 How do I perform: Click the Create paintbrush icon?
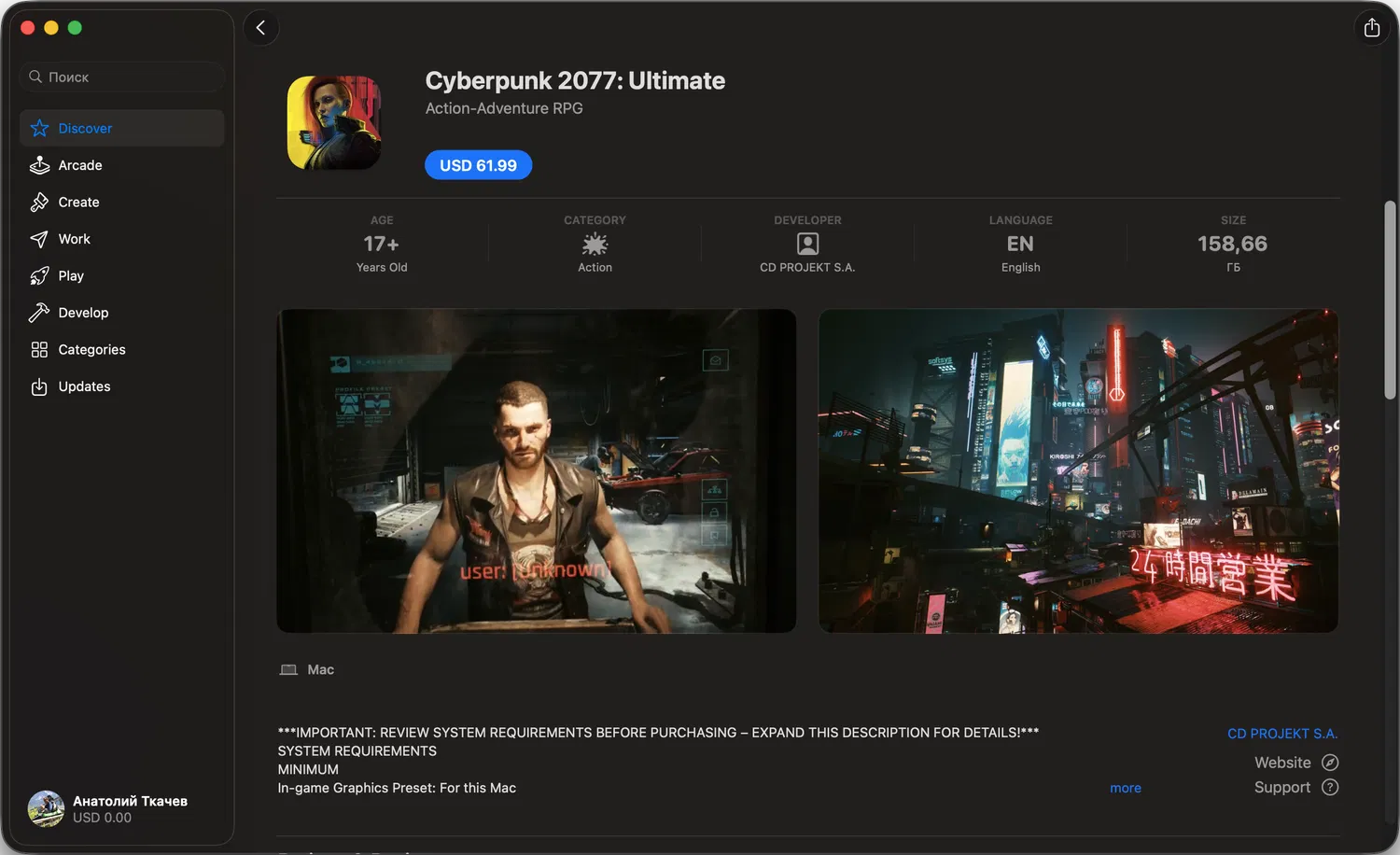(x=39, y=202)
